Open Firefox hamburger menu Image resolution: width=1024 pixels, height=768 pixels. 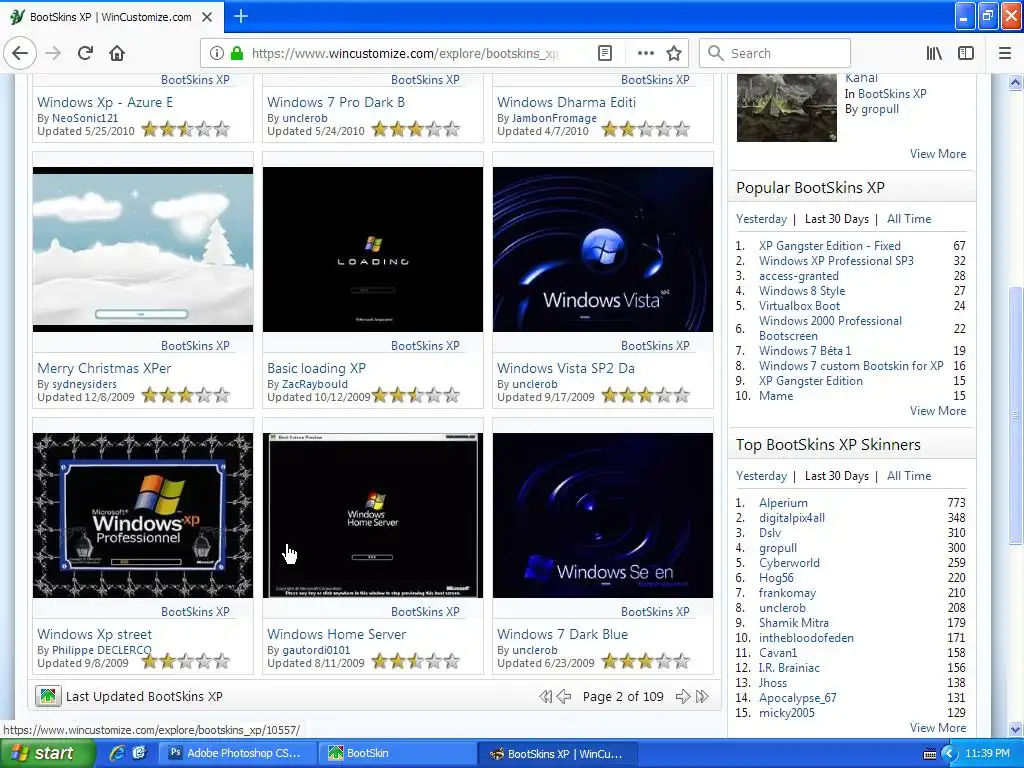click(x=1005, y=53)
